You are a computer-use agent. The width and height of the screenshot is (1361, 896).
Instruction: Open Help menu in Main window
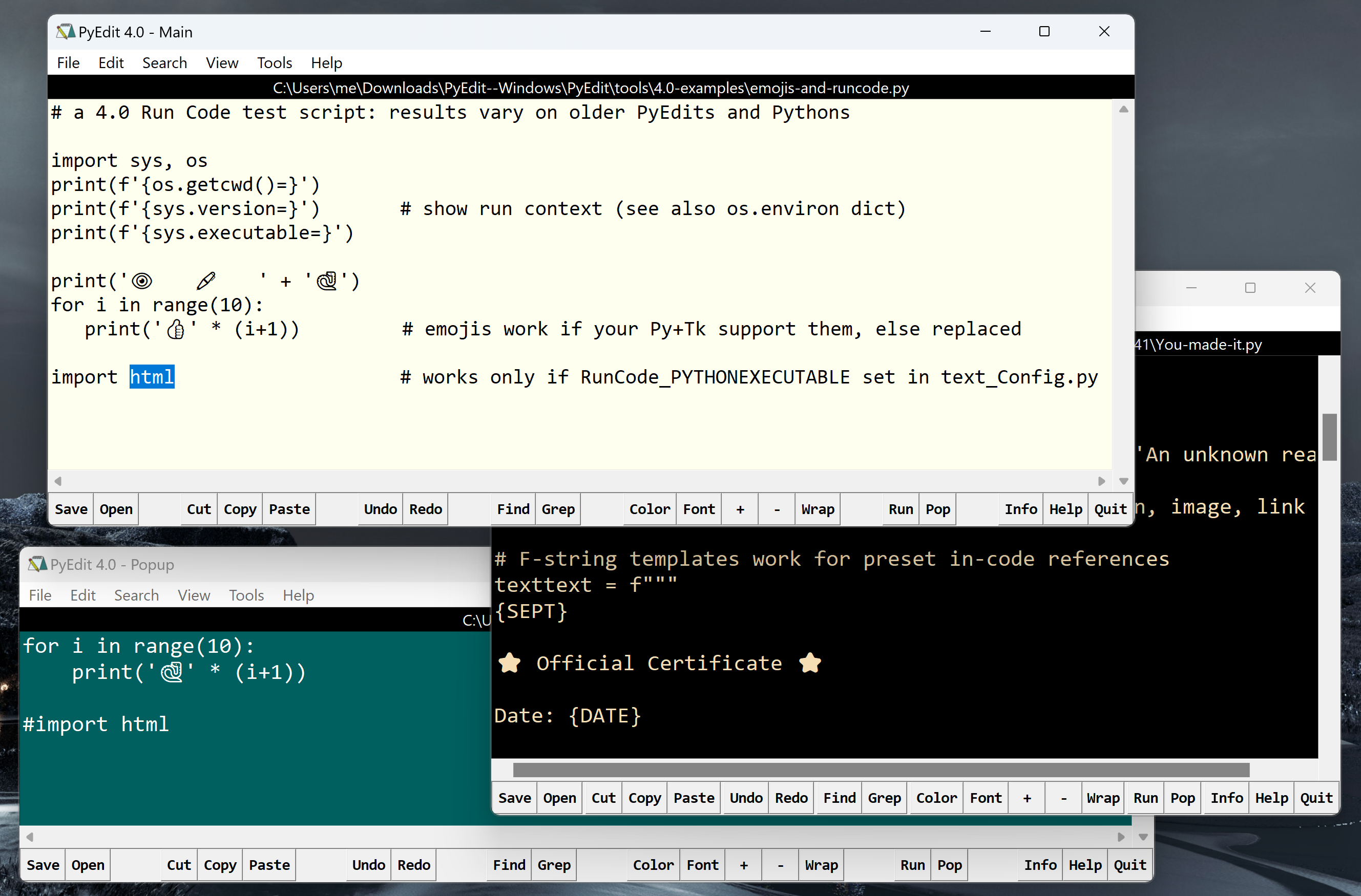326,62
